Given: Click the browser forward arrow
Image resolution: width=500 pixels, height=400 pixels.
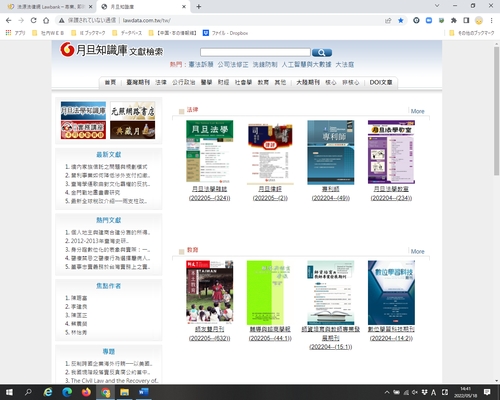Looking at the screenshot, I should click(x=21, y=20).
